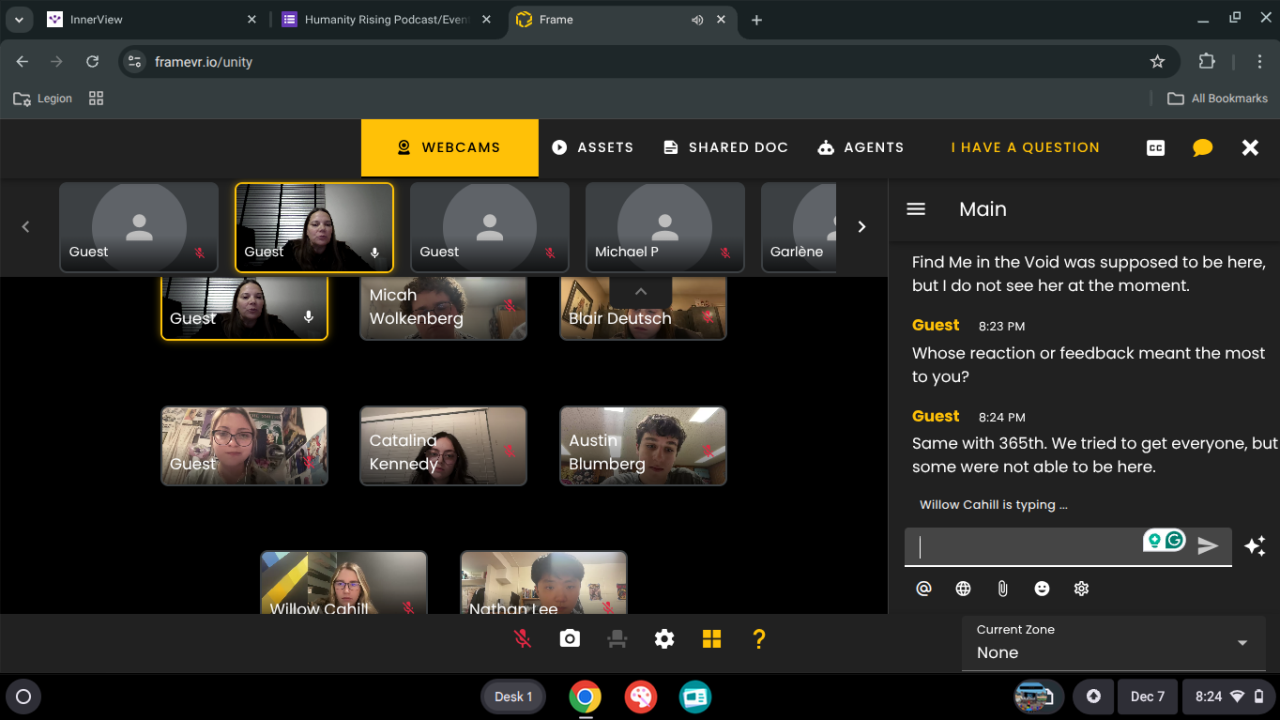Viewport: 1280px width, 720px height.
Task: Toggle closed captions with the CC icon
Action: pyautogui.click(x=1156, y=148)
